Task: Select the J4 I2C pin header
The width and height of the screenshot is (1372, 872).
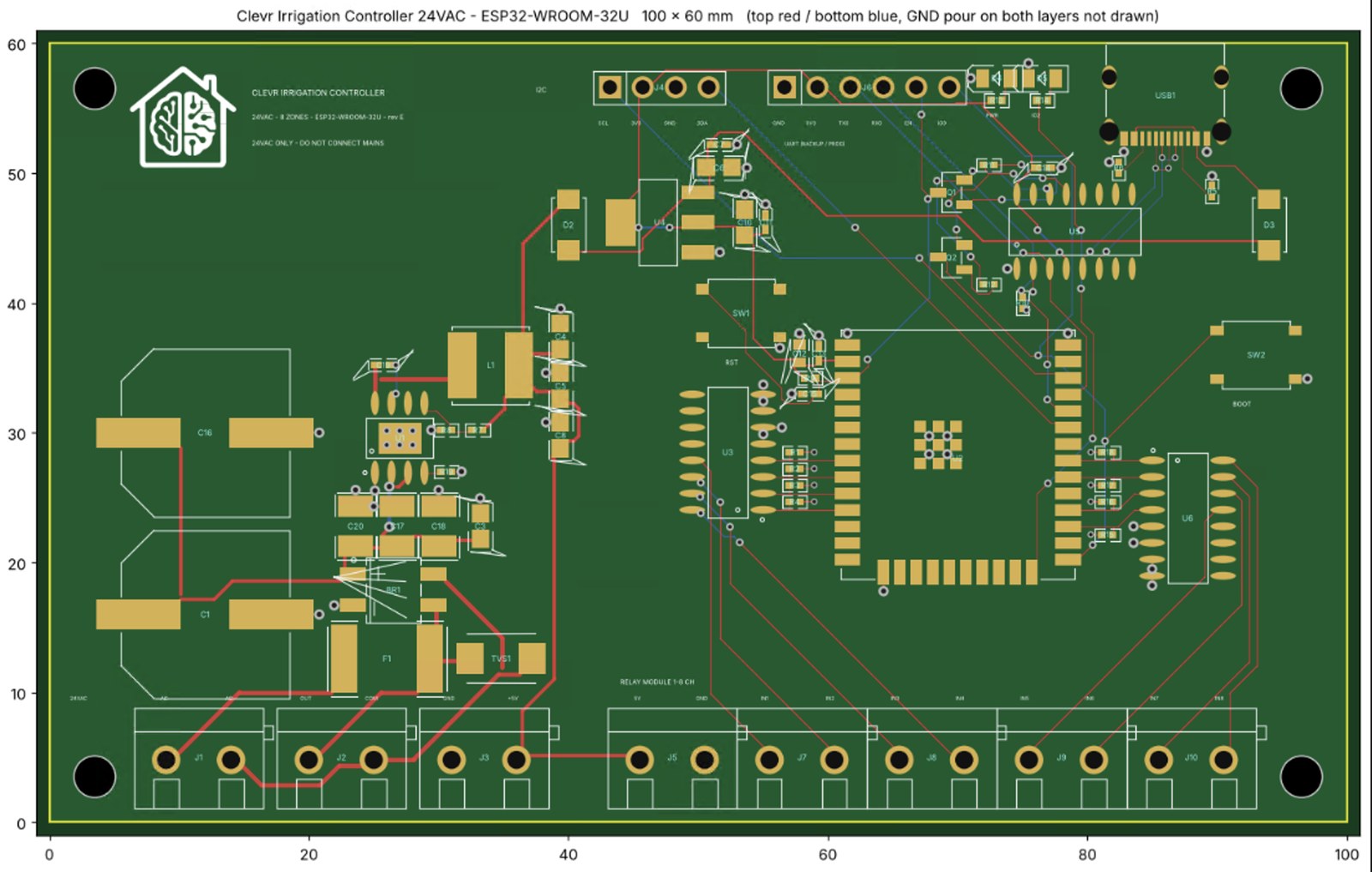Action: (x=659, y=87)
